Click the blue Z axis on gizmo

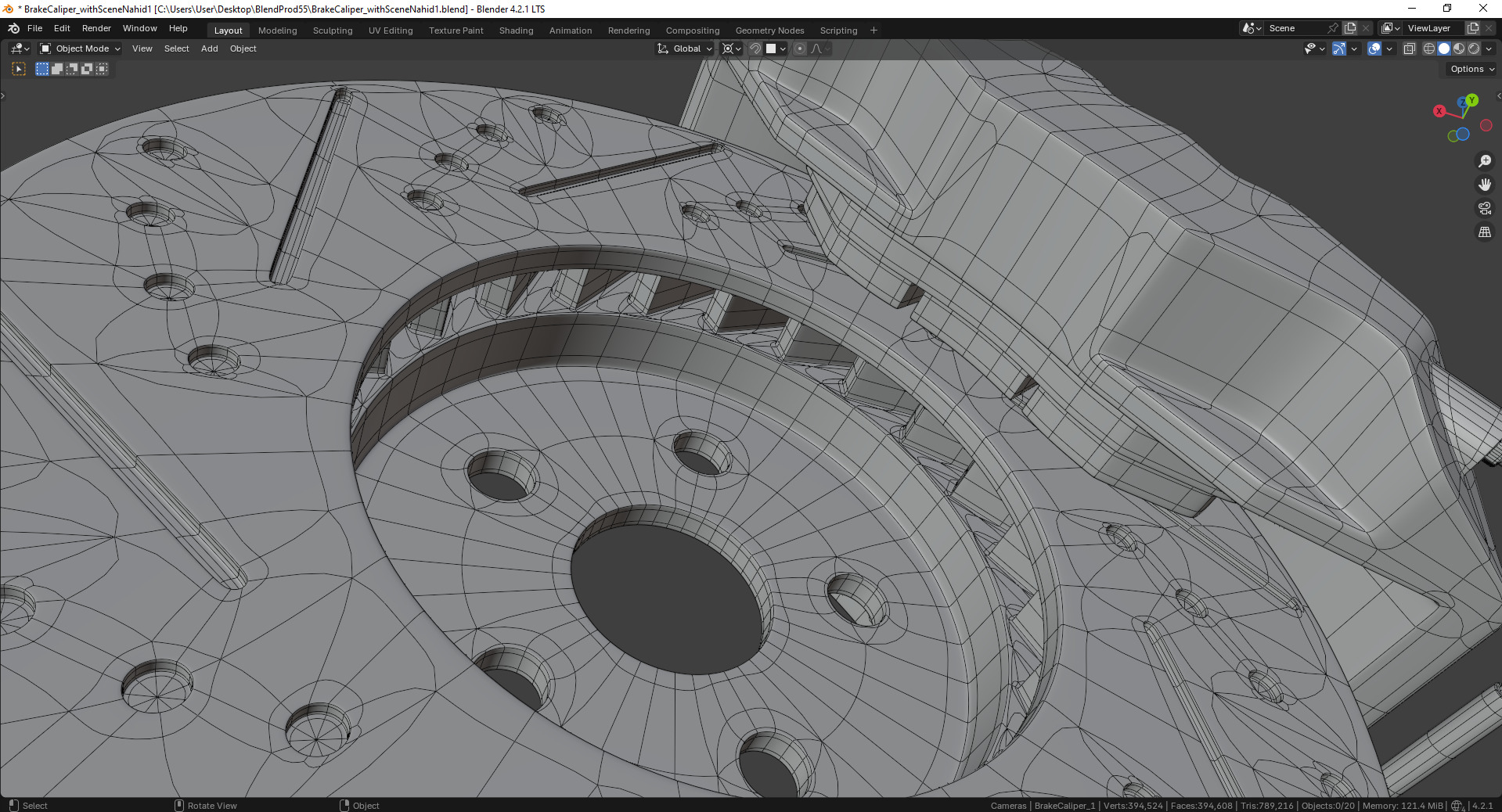click(1461, 103)
